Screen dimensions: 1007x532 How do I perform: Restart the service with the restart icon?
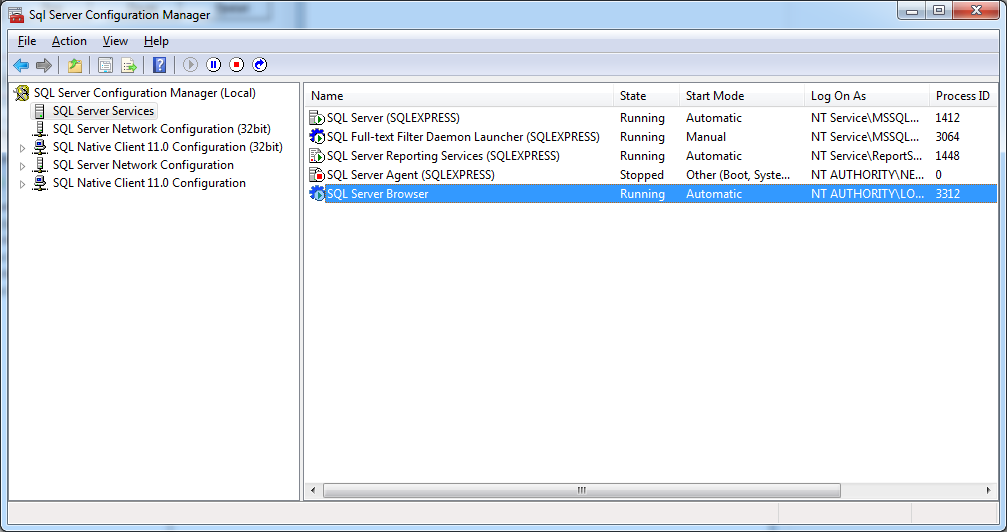260,65
